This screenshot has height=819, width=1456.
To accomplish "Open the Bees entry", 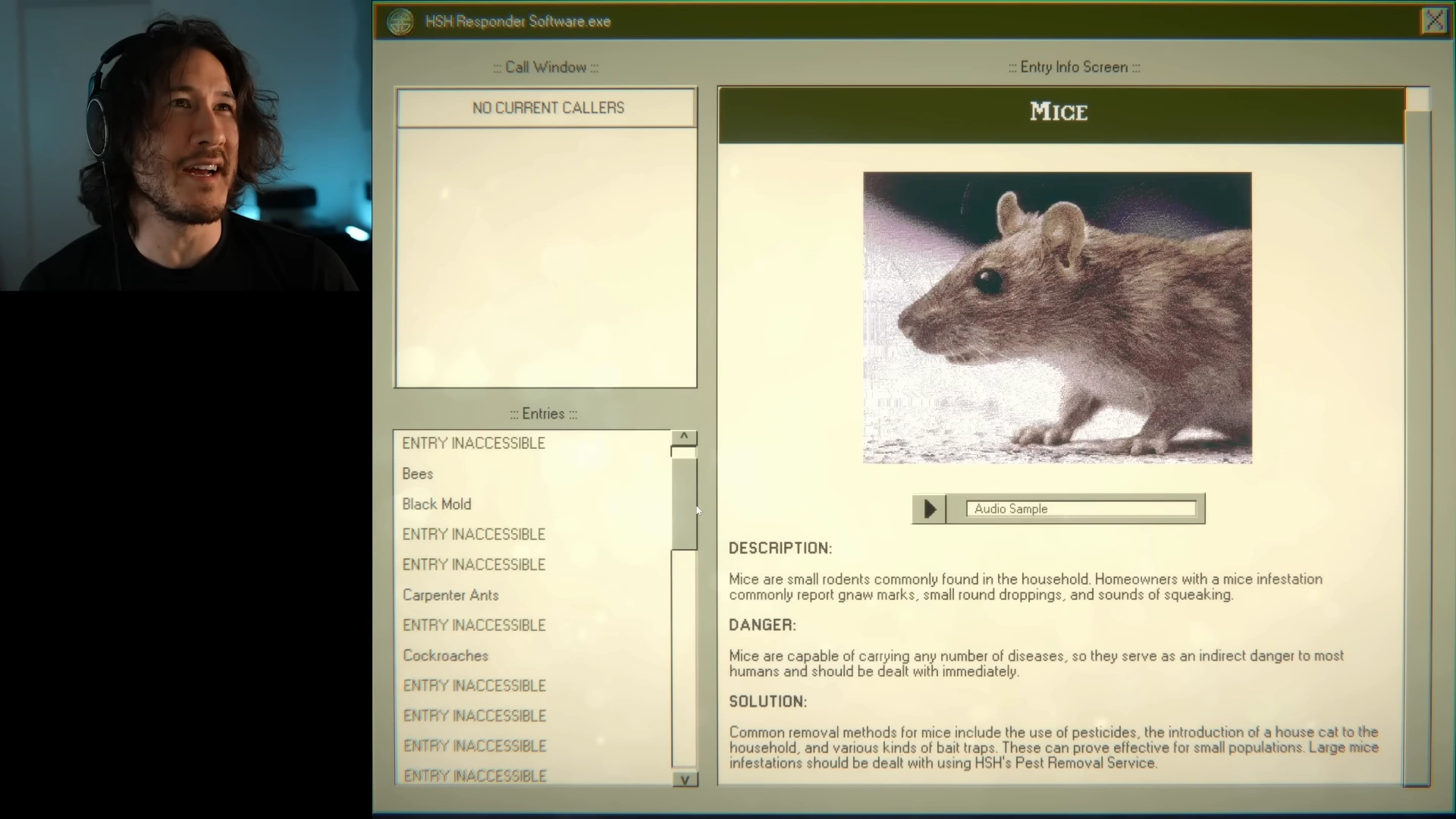I will coord(418,474).
